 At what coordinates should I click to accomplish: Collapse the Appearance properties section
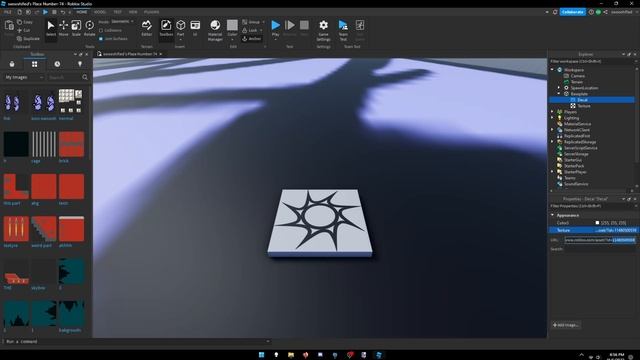pyautogui.click(x=552, y=215)
